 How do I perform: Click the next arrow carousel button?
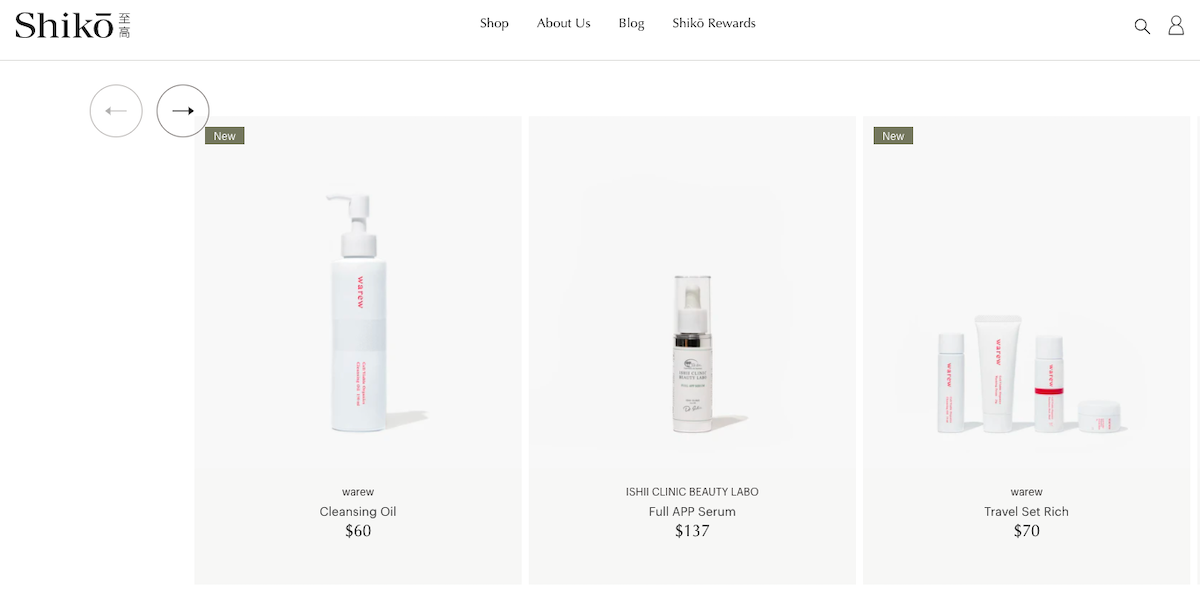coord(183,111)
